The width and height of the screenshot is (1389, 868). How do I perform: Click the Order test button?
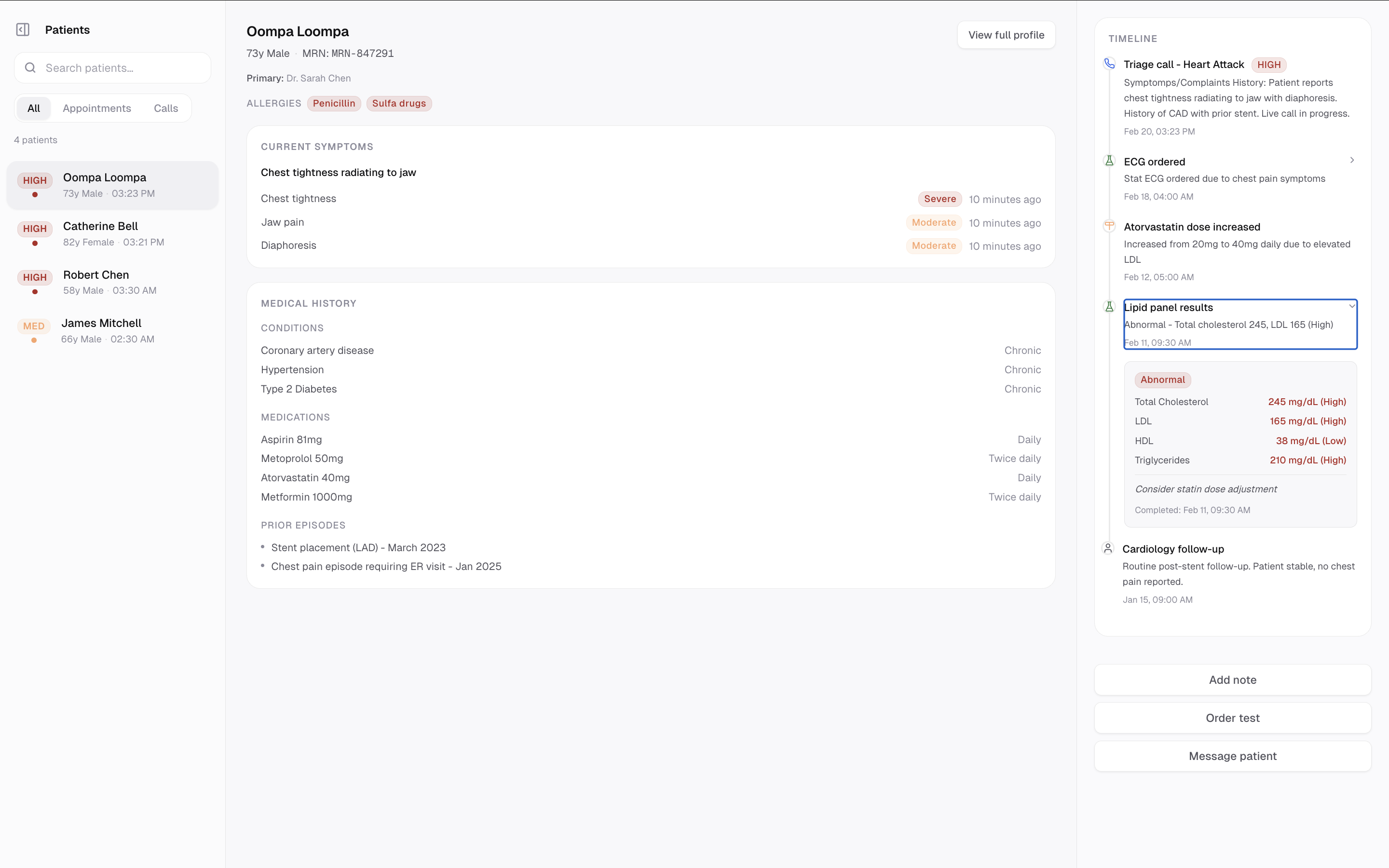pyautogui.click(x=1232, y=718)
